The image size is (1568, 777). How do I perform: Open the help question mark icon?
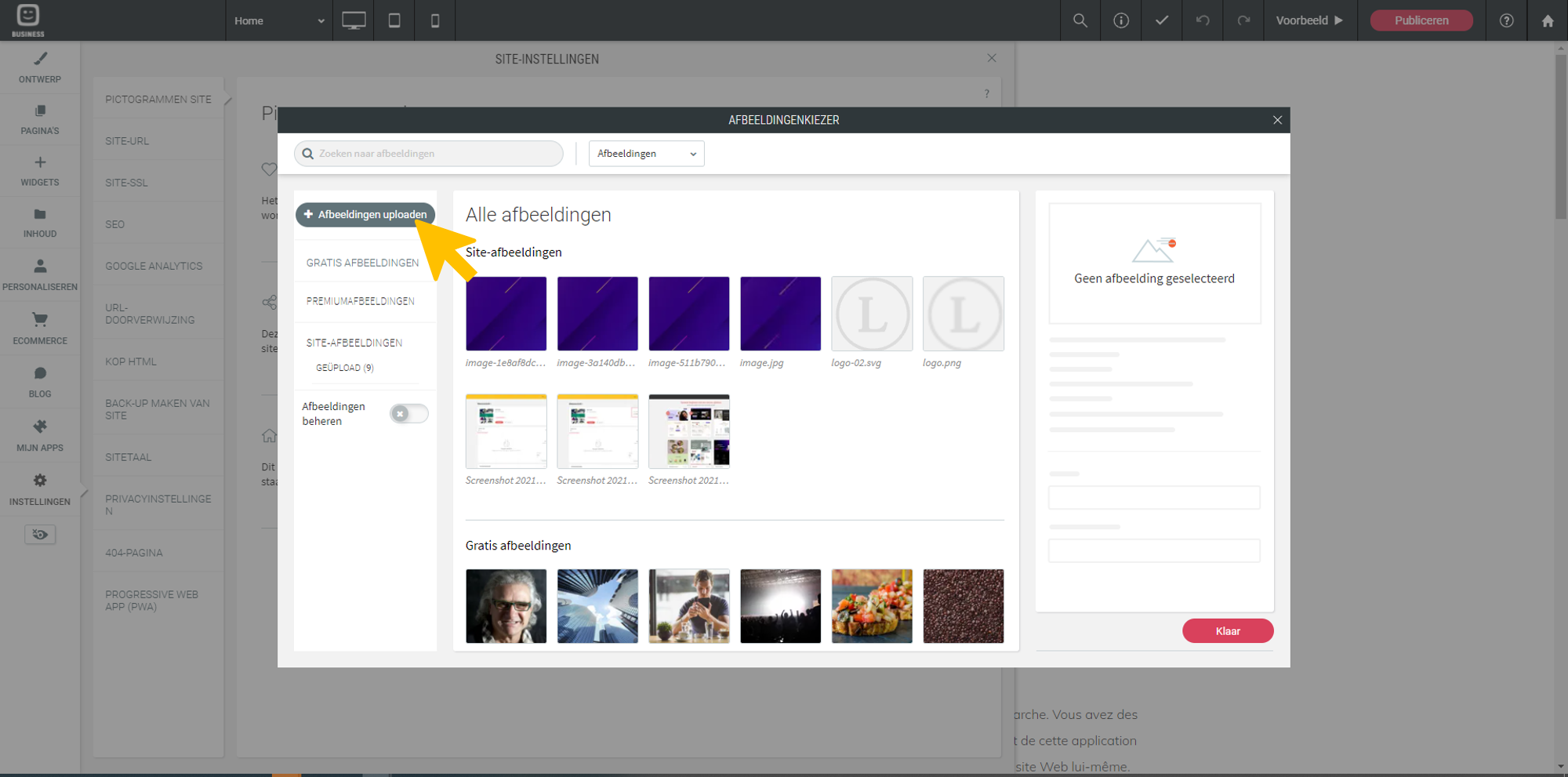tap(1506, 20)
